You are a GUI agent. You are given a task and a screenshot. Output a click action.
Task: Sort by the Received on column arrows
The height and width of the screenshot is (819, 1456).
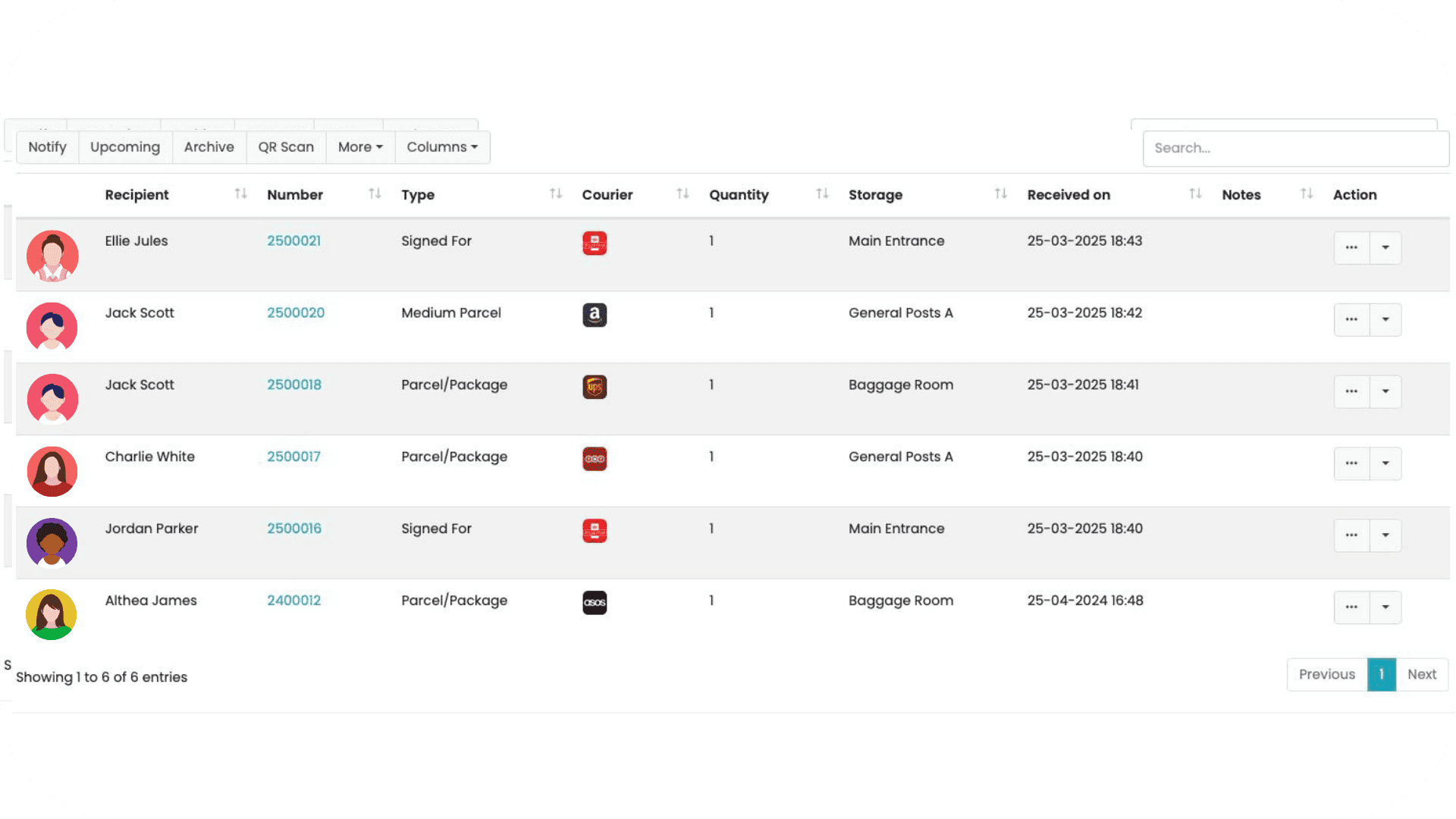pyautogui.click(x=1195, y=194)
